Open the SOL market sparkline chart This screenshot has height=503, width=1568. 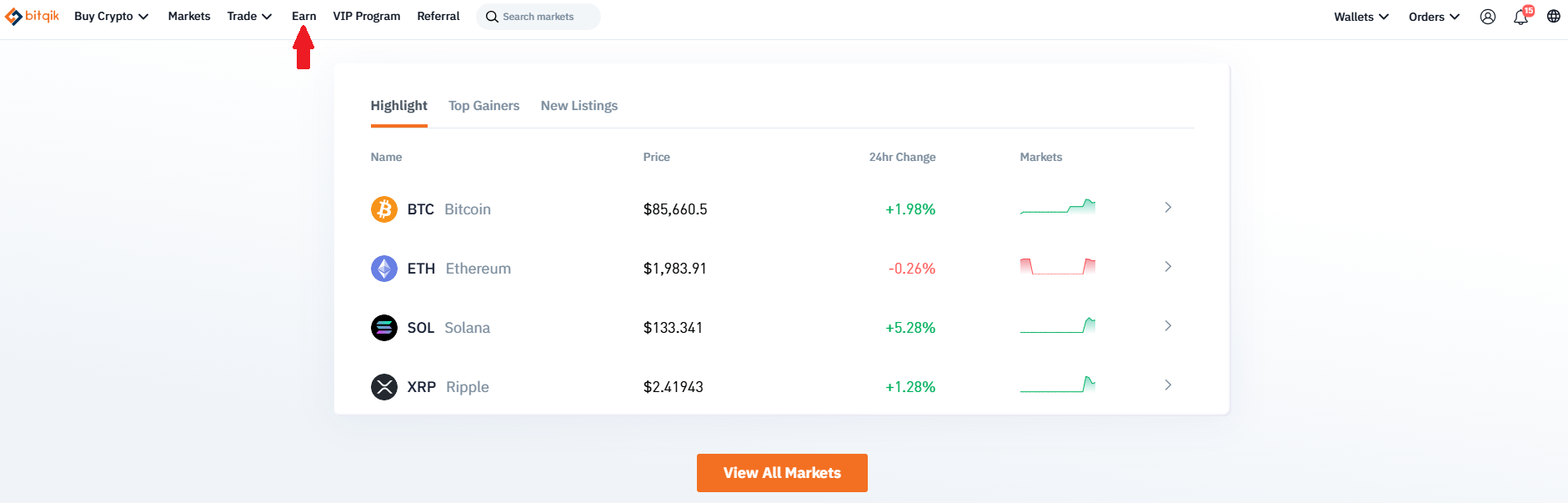(1058, 325)
